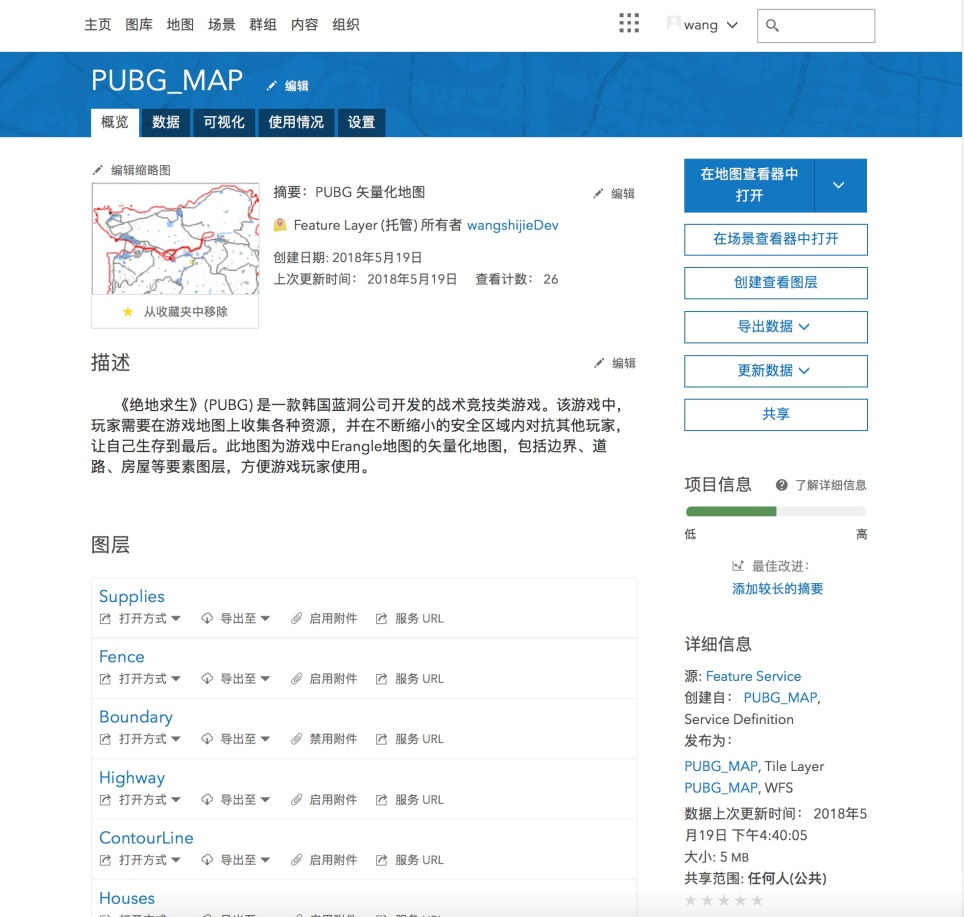
Task: Switch to the 设置 tab
Action: (x=361, y=122)
